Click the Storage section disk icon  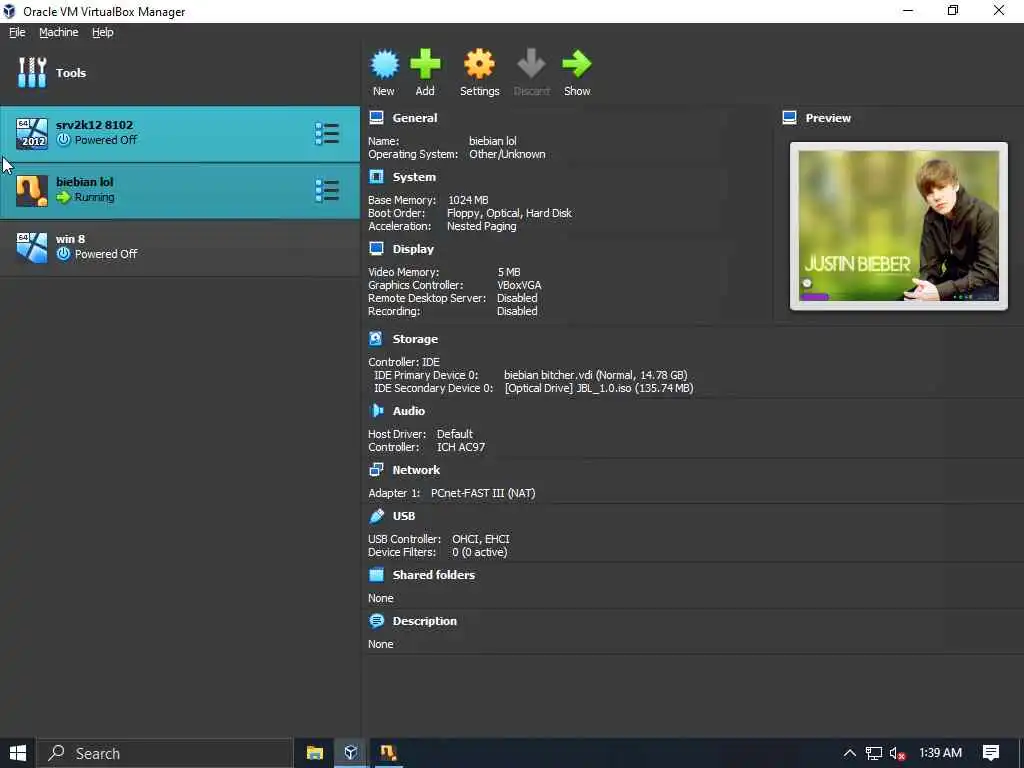click(376, 339)
